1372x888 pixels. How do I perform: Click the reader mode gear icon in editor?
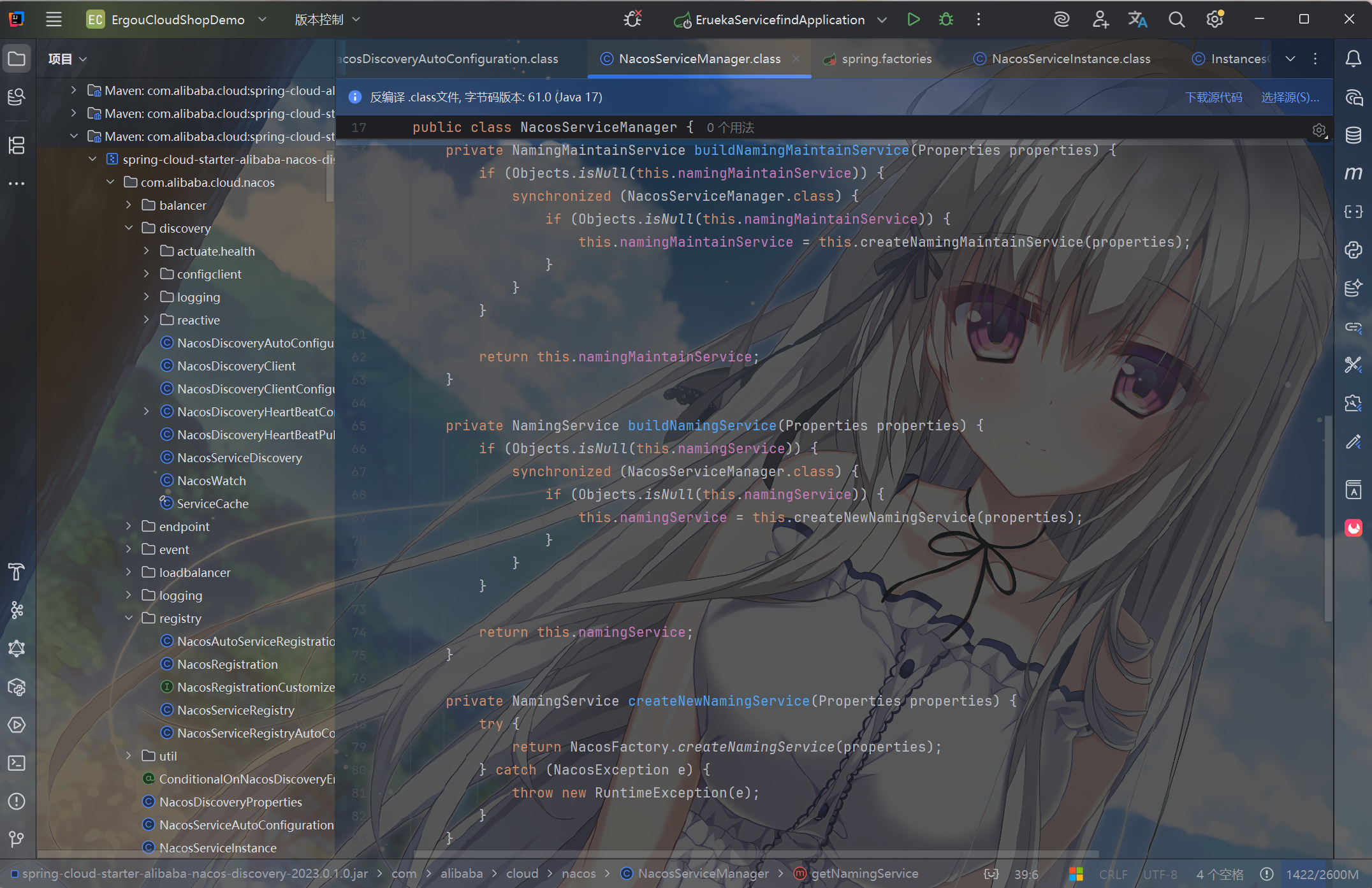(x=1319, y=131)
